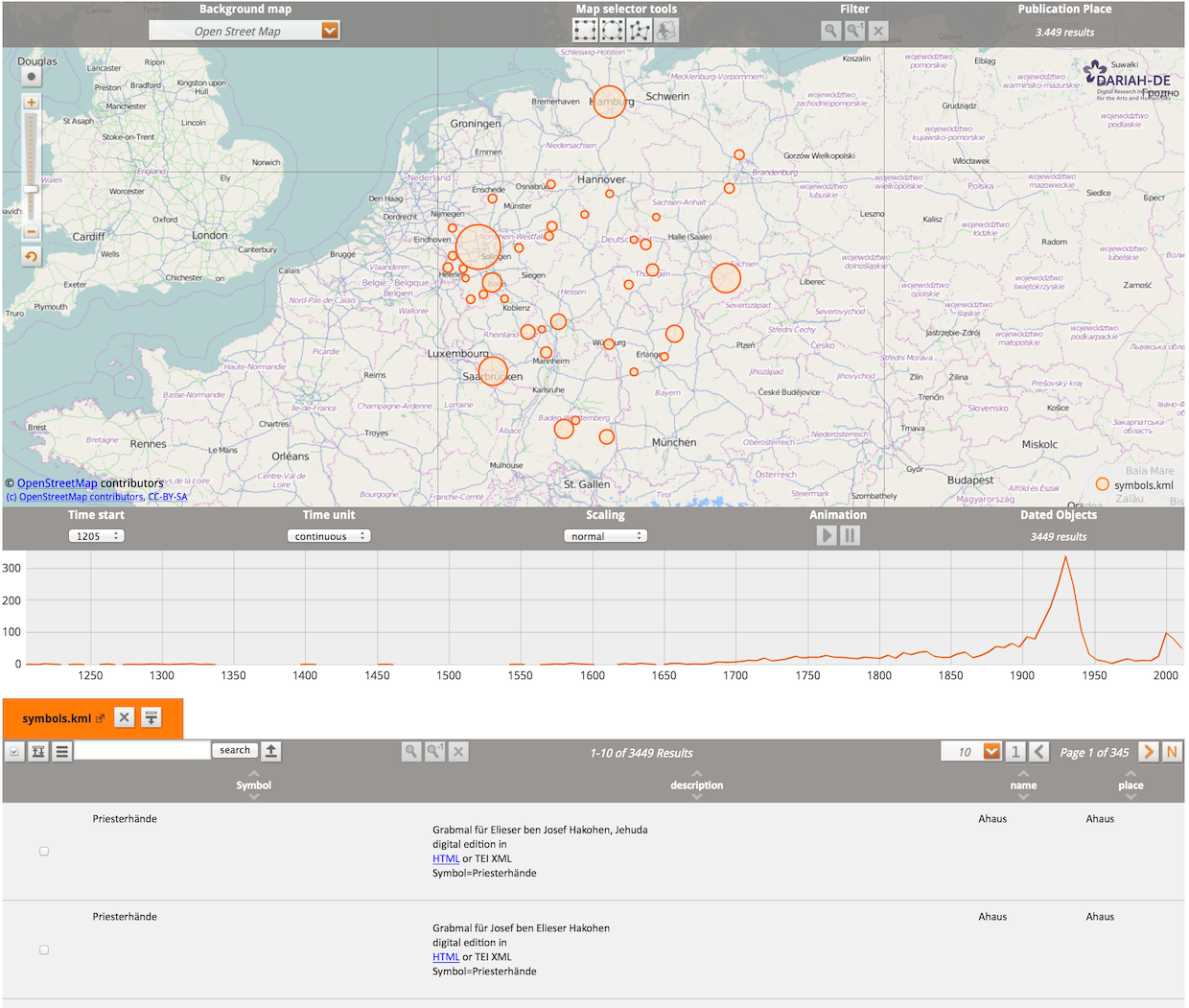Close the symbols.kml dataset with the X
The image size is (1189, 1008).
coord(125,717)
